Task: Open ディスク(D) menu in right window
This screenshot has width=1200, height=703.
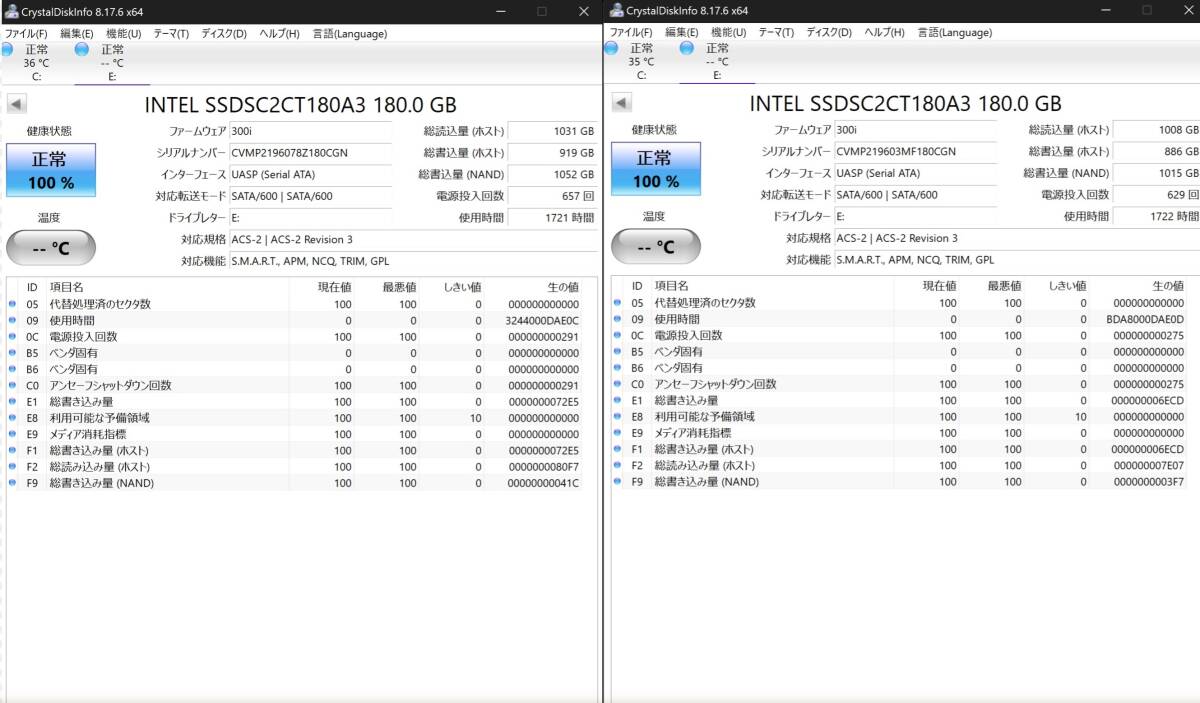Action: [828, 32]
